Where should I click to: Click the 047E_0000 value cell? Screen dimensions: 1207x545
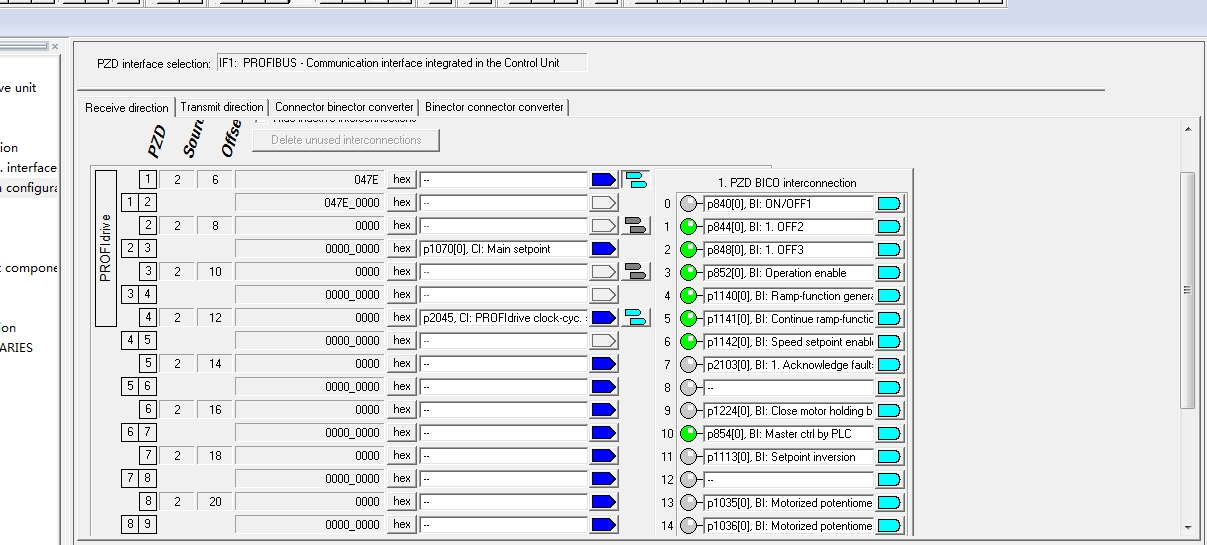[x=309, y=202]
